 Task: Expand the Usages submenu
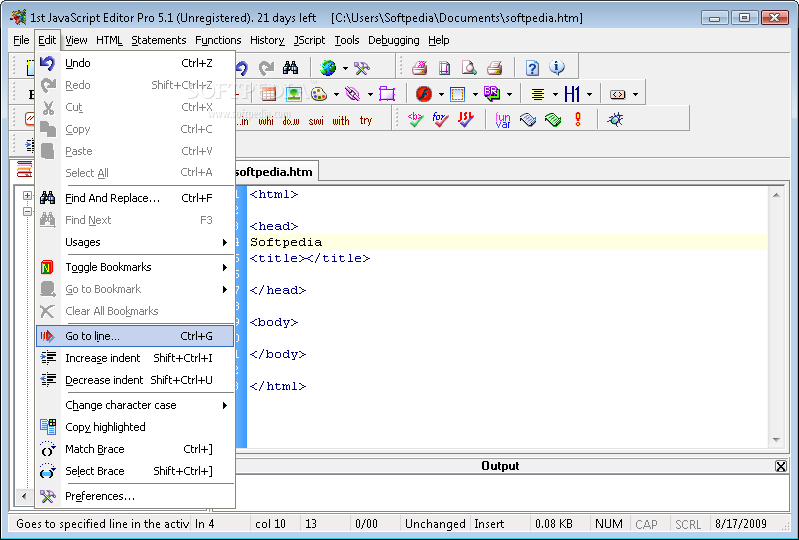(135, 242)
